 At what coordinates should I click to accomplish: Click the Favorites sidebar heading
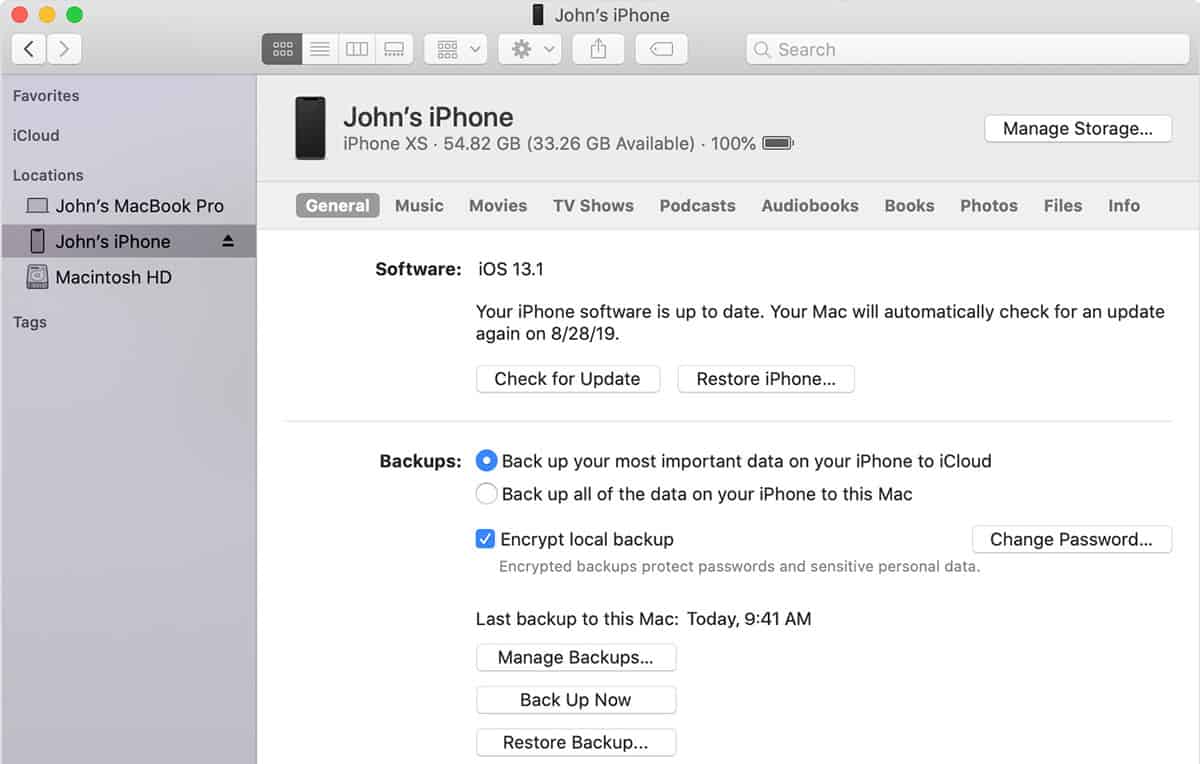(x=46, y=96)
